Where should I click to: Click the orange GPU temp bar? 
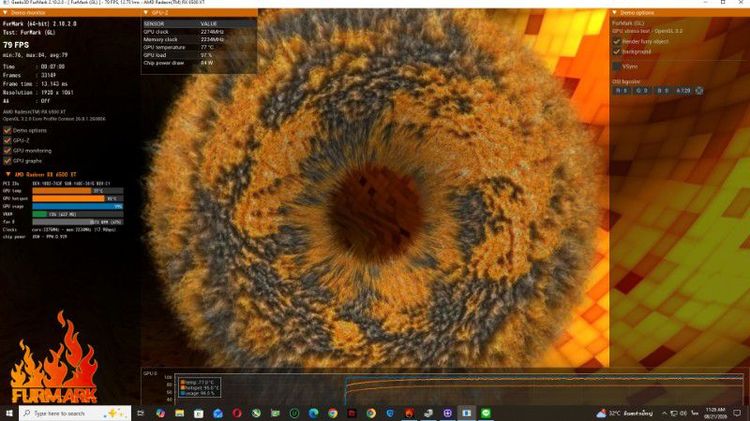[62, 191]
